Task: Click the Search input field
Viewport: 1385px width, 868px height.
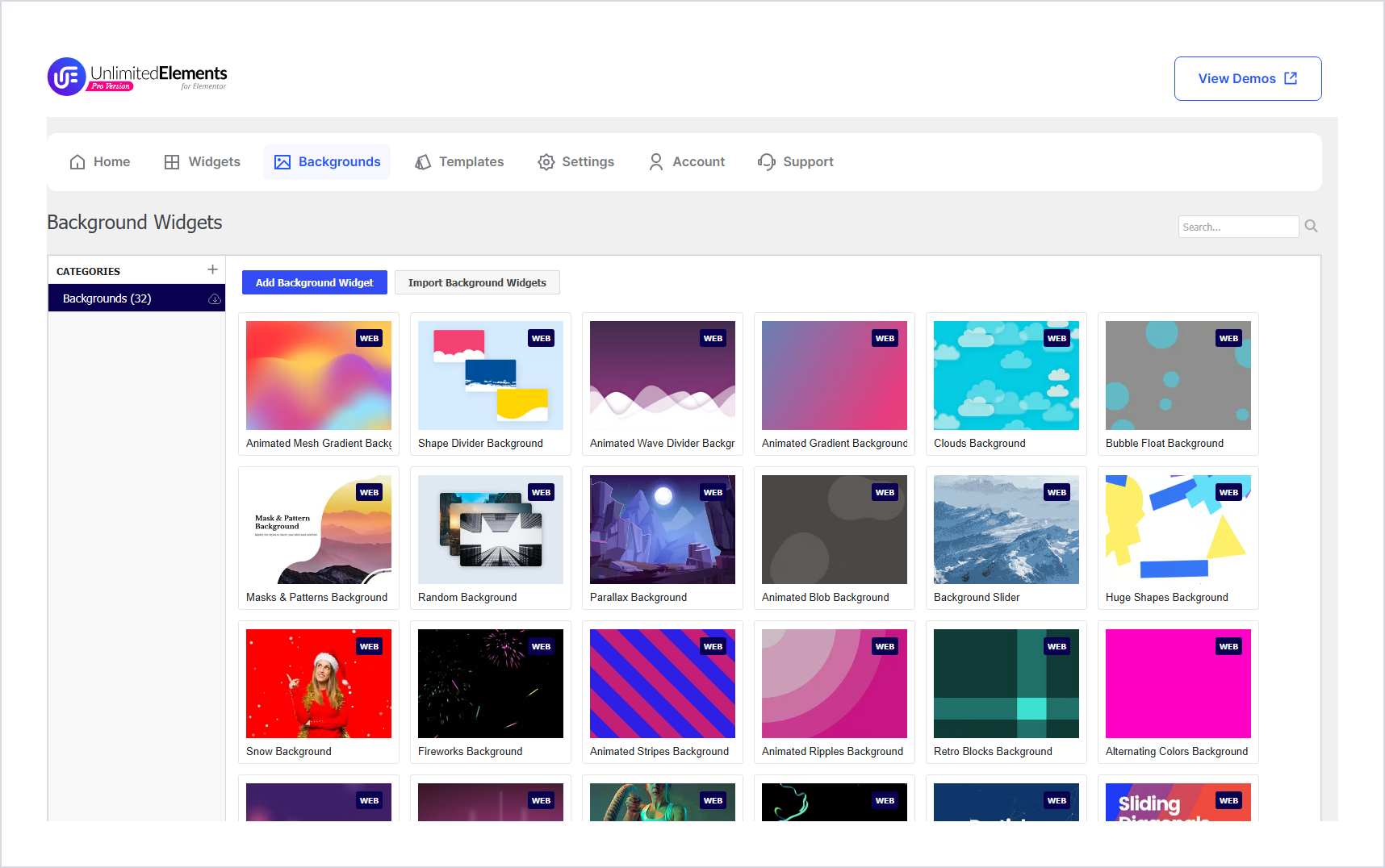Action: pos(1238,227)
